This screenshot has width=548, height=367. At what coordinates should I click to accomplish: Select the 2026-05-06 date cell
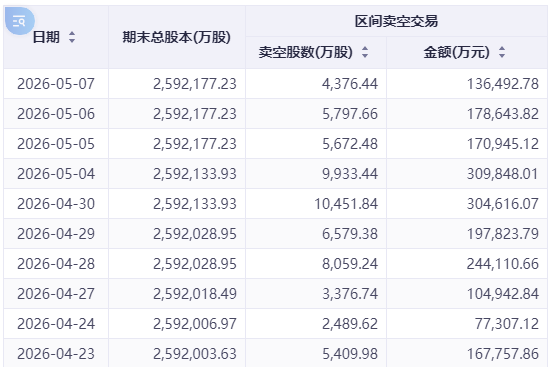56,114
